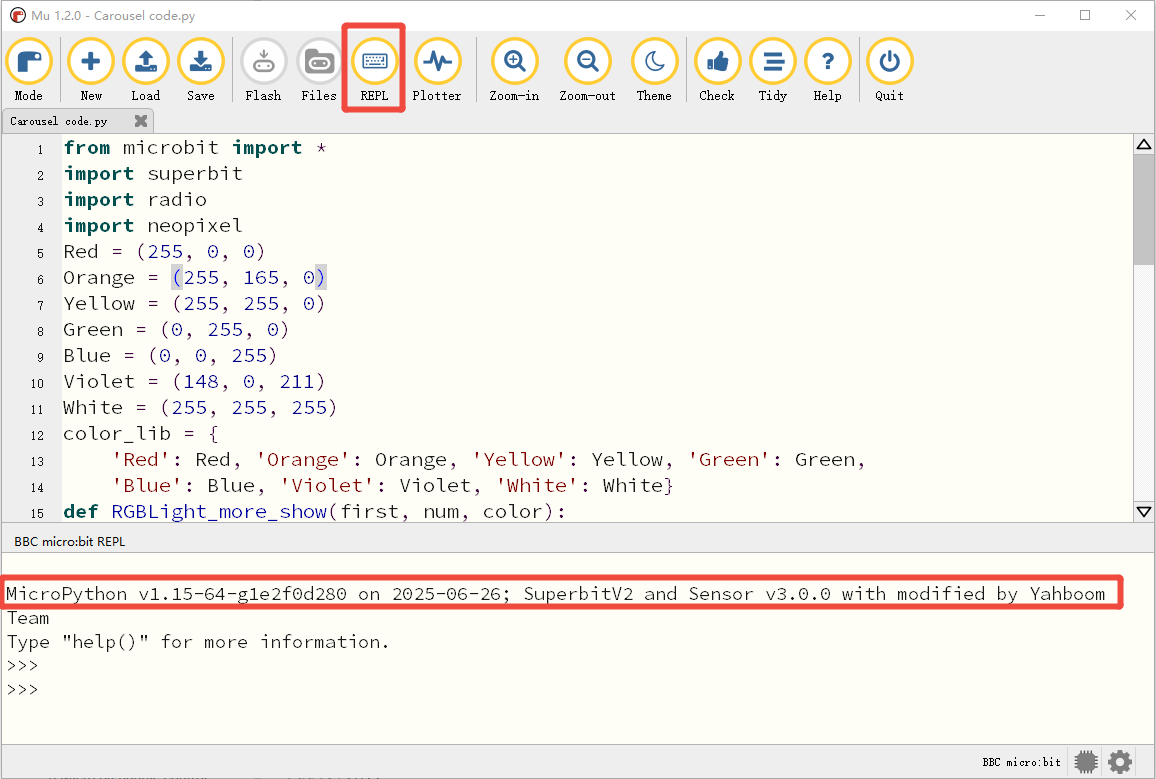
Task: Toggle the REPL panel
Action: point(374,71)
